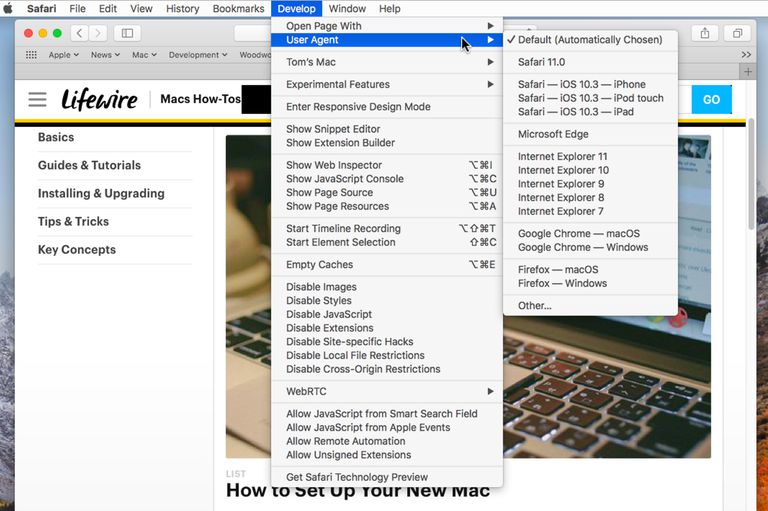
Task: Toggle Allow Unsigned Extensions
Action: tap(387, 455)
